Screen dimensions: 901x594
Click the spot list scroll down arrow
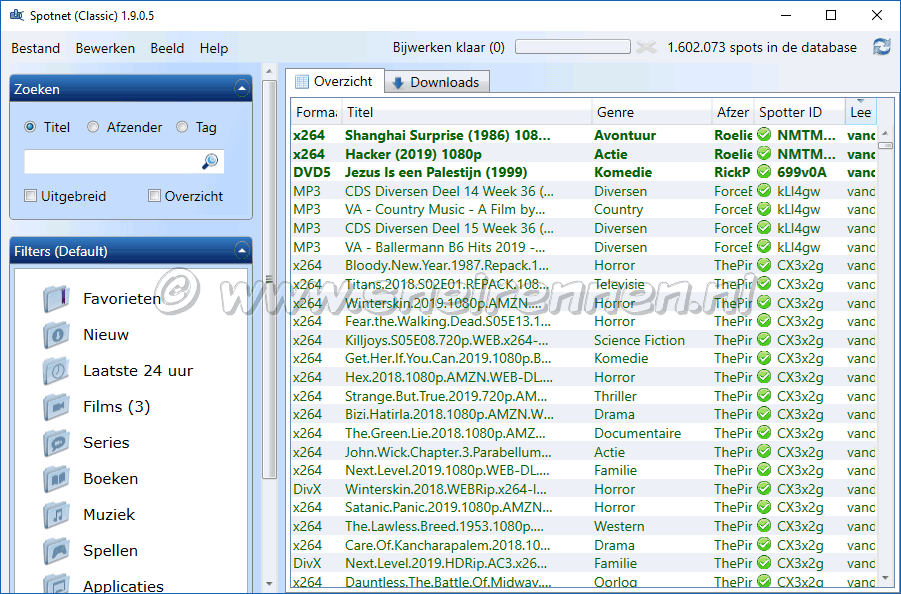tap(885, 578)
